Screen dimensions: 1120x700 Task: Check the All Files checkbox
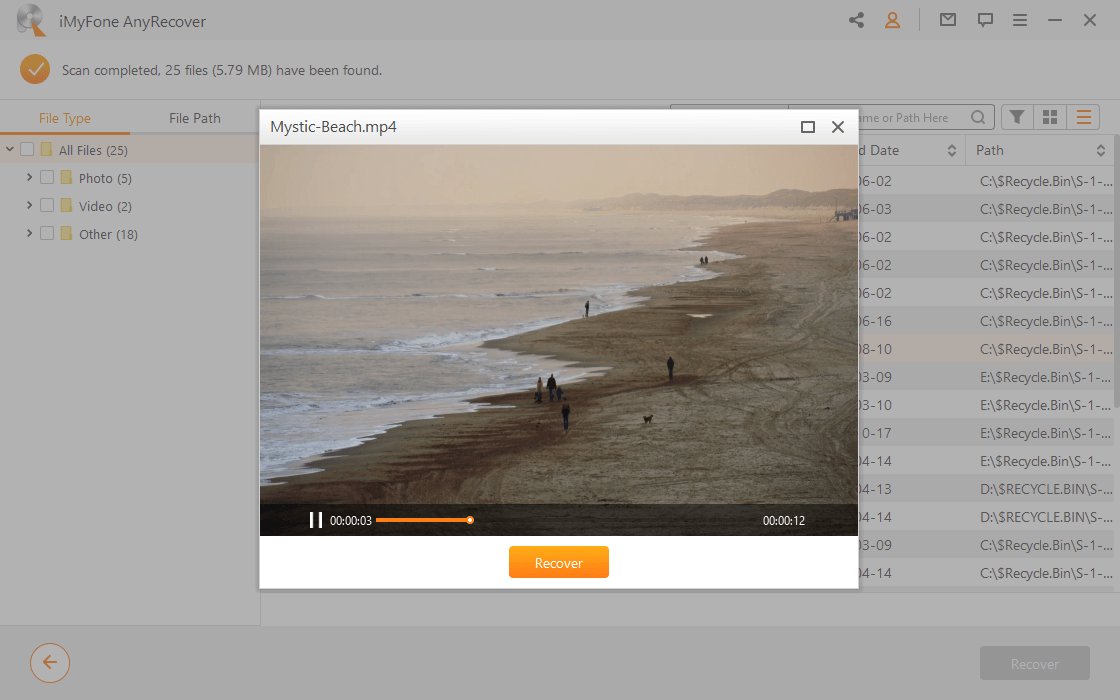pos(26,148)
